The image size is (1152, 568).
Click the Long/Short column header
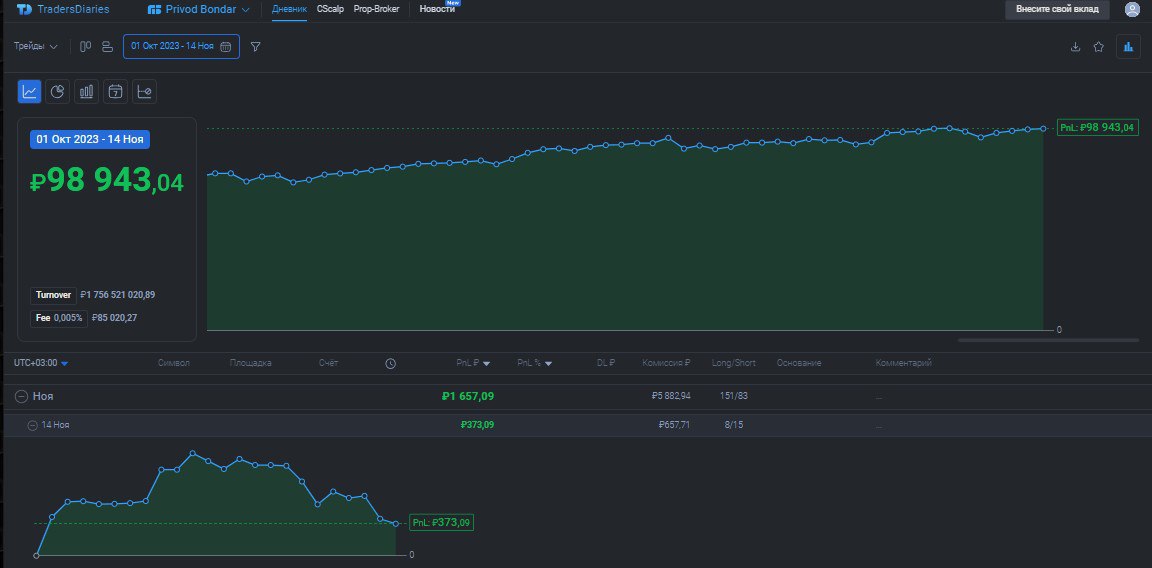click(733, 363)
